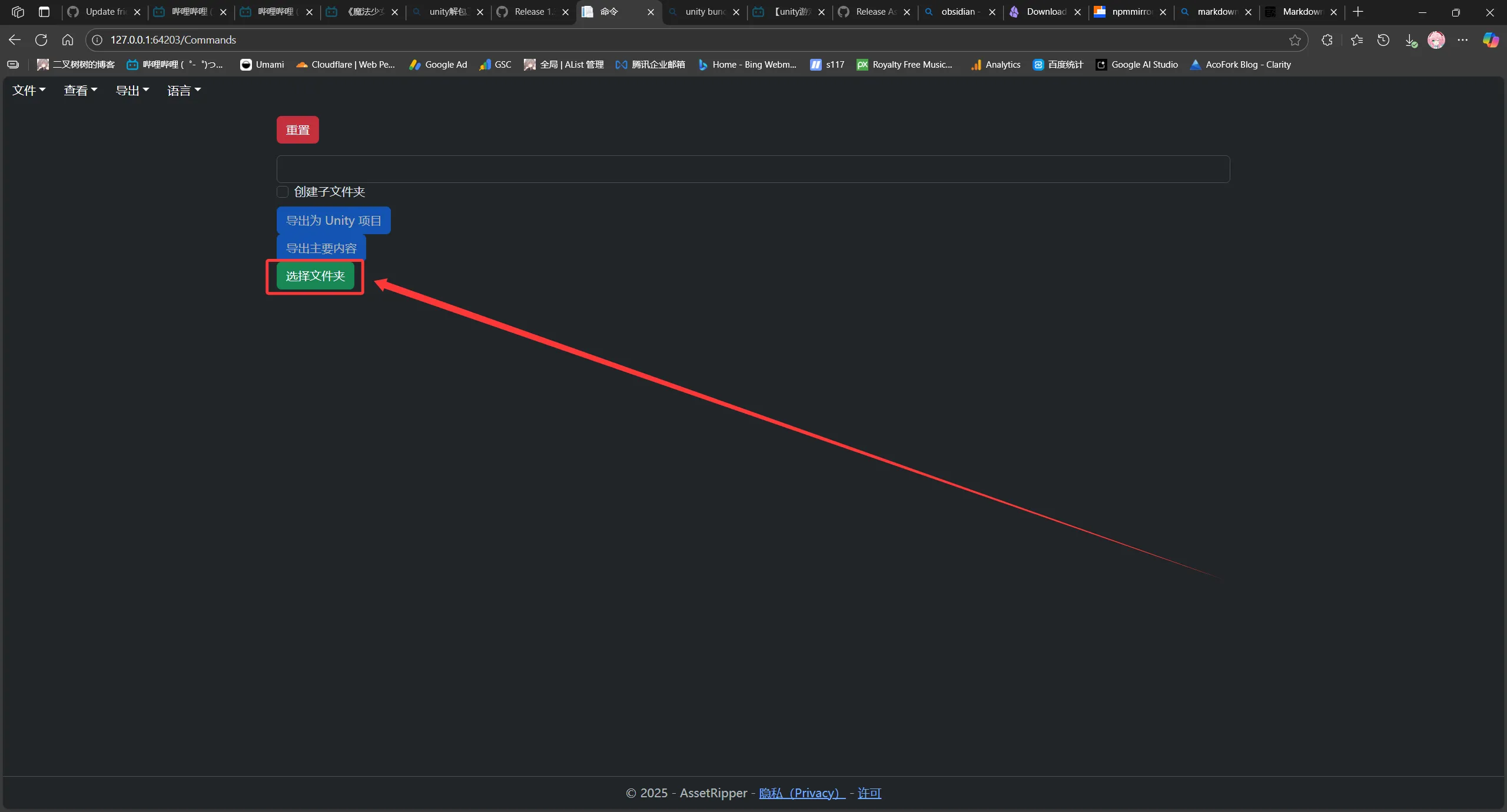Open the user profile avatar
This screenshot has width=1507, height=812.
[1436, 40]
